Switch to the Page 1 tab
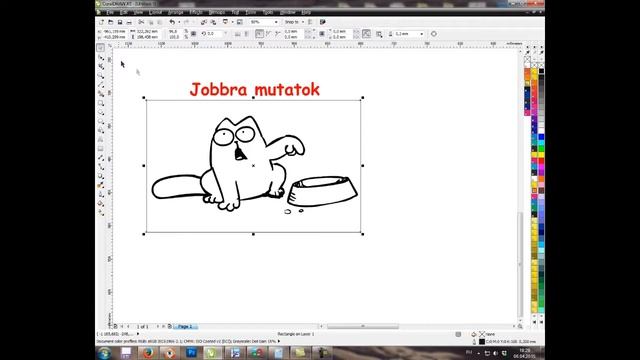640x360 pixels. coord(185,327)
